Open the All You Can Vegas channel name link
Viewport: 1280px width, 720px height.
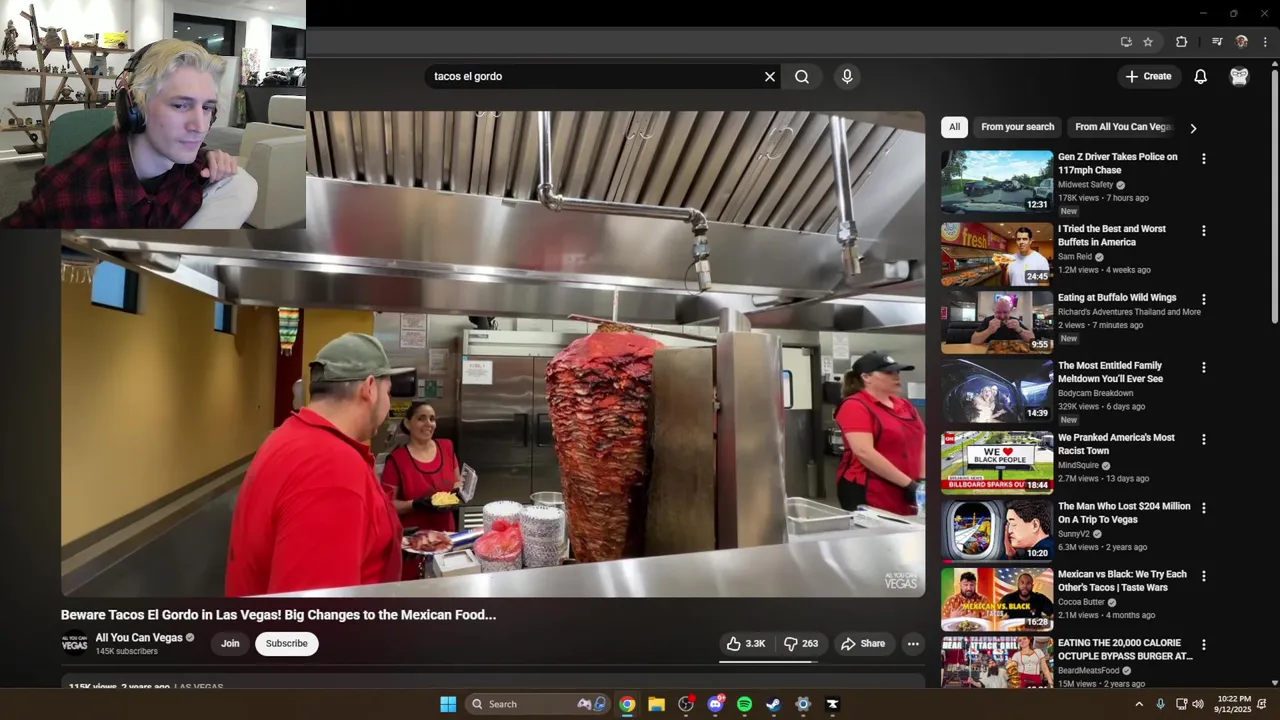point(139,638)
